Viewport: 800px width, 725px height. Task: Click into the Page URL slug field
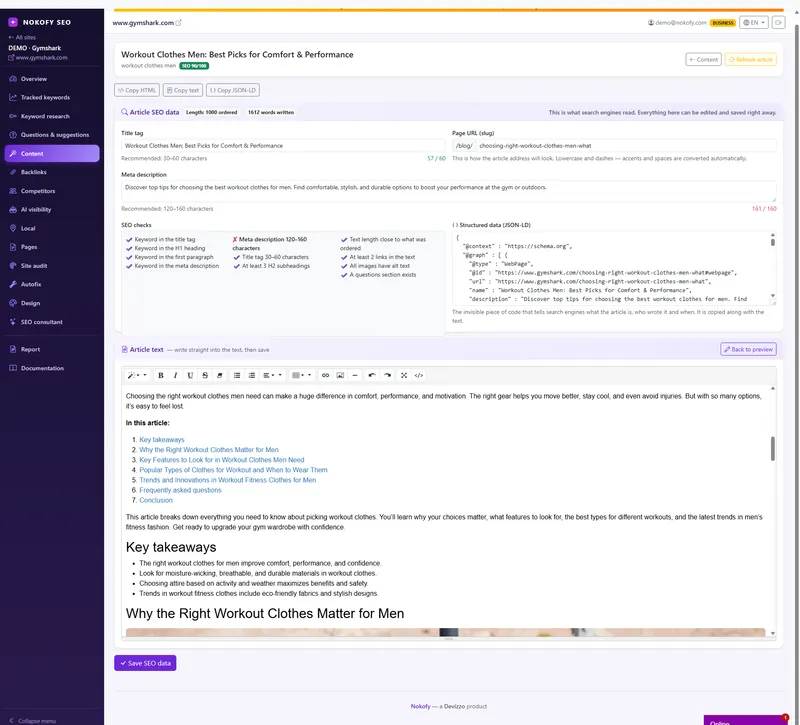pos(626,146)
